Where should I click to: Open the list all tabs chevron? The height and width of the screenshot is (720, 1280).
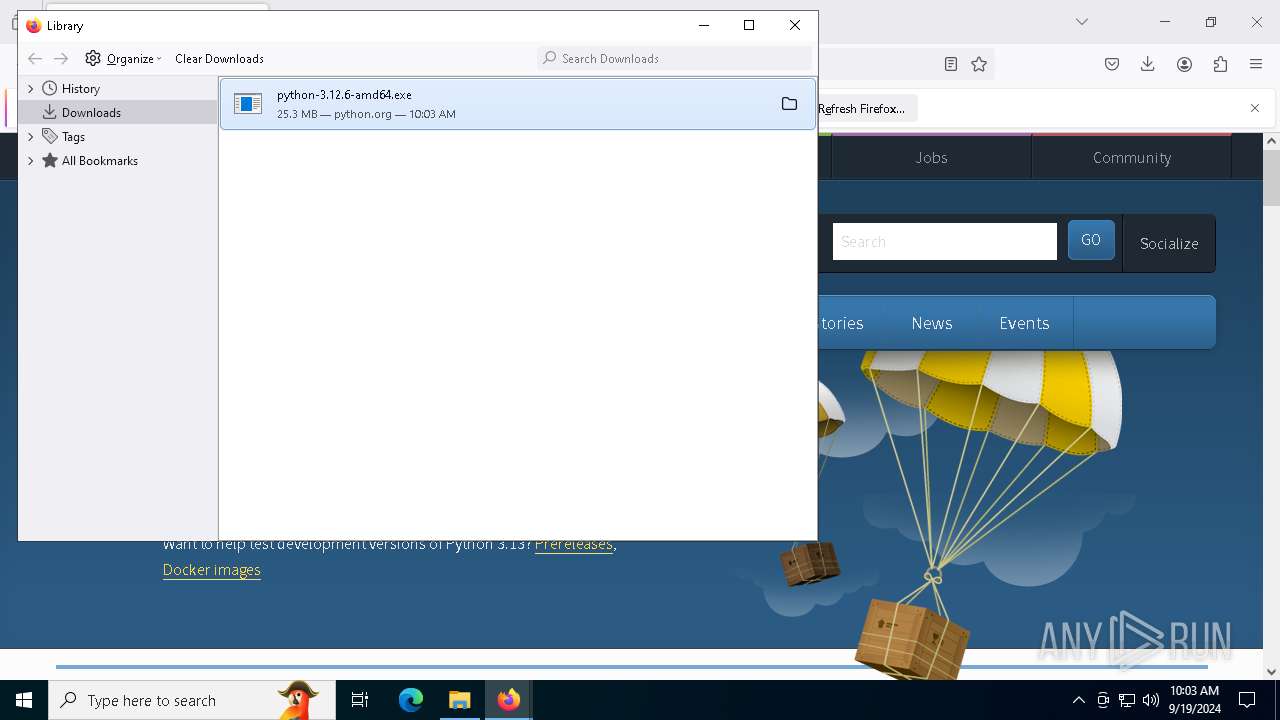click(x=1081, y=22)
